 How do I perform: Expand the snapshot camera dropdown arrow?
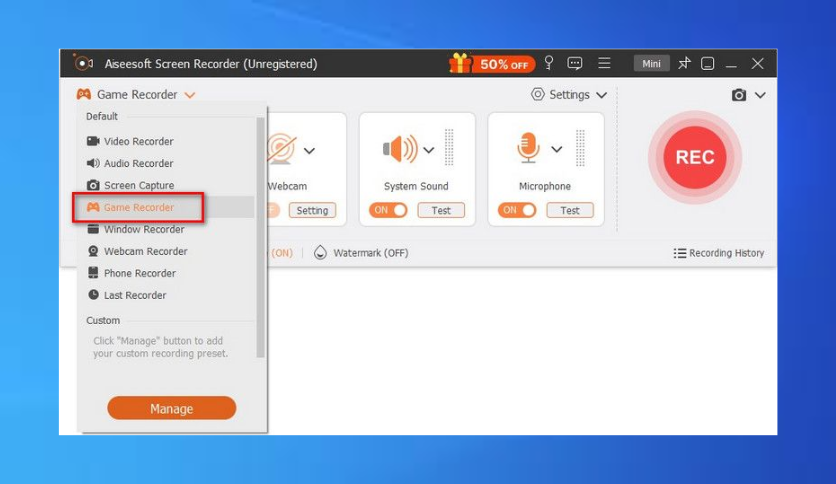(760, 95)
